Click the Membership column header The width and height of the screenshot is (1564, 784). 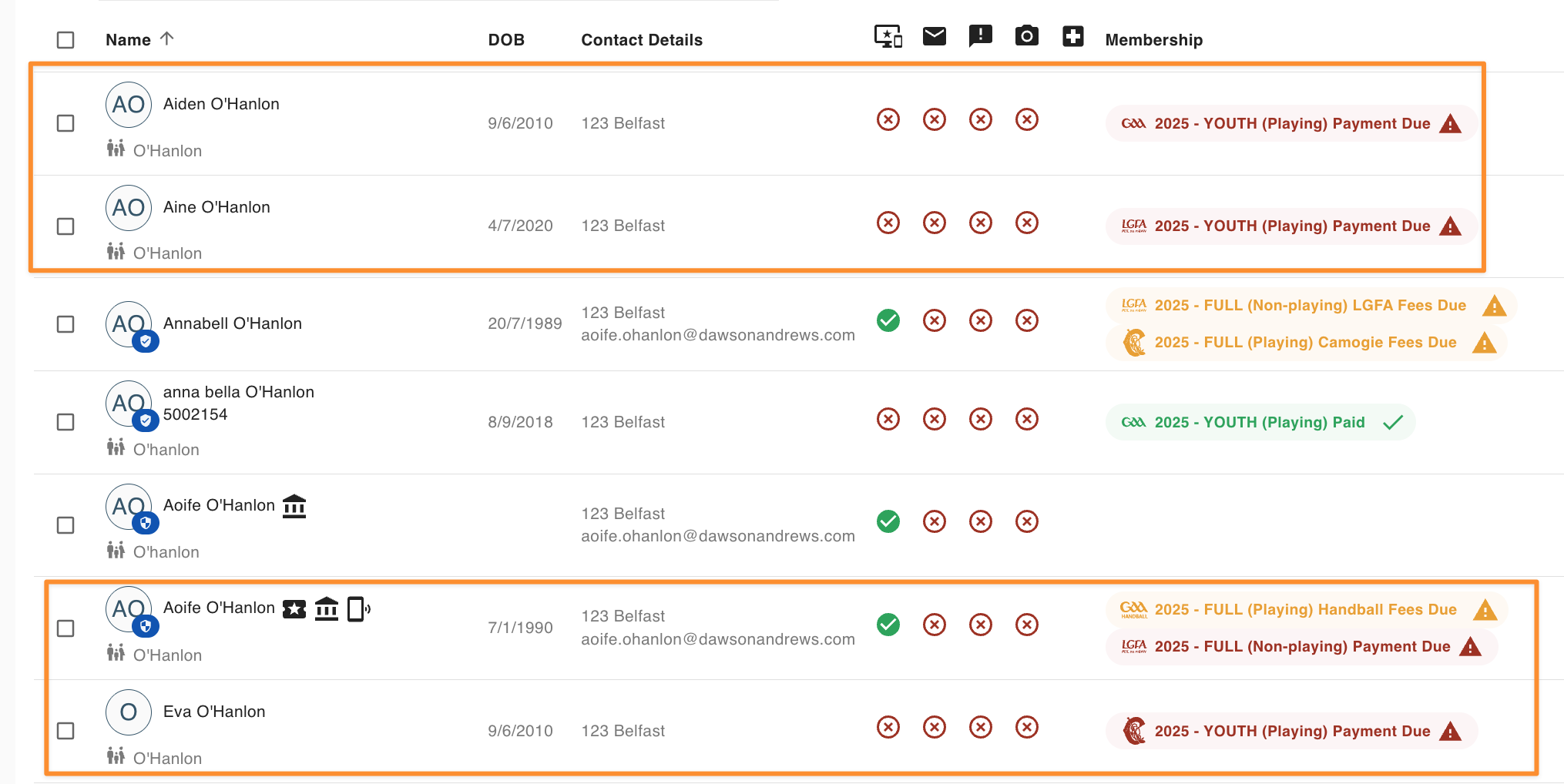(1154, 40)
